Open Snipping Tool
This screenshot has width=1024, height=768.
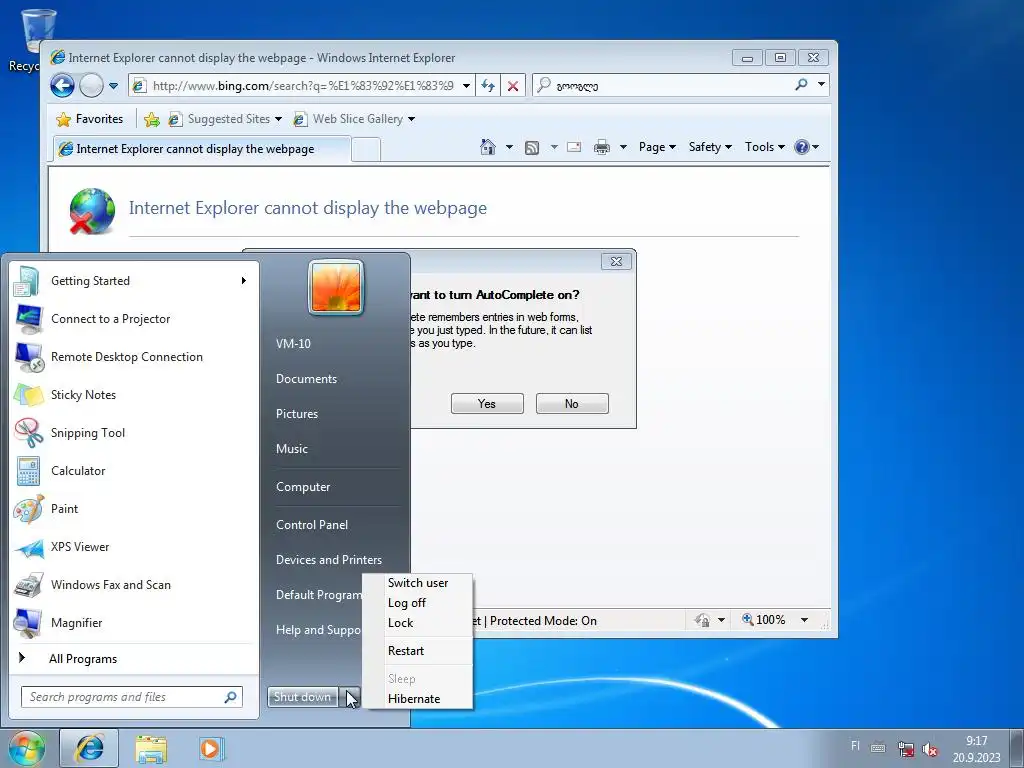[x=133, y=432]
